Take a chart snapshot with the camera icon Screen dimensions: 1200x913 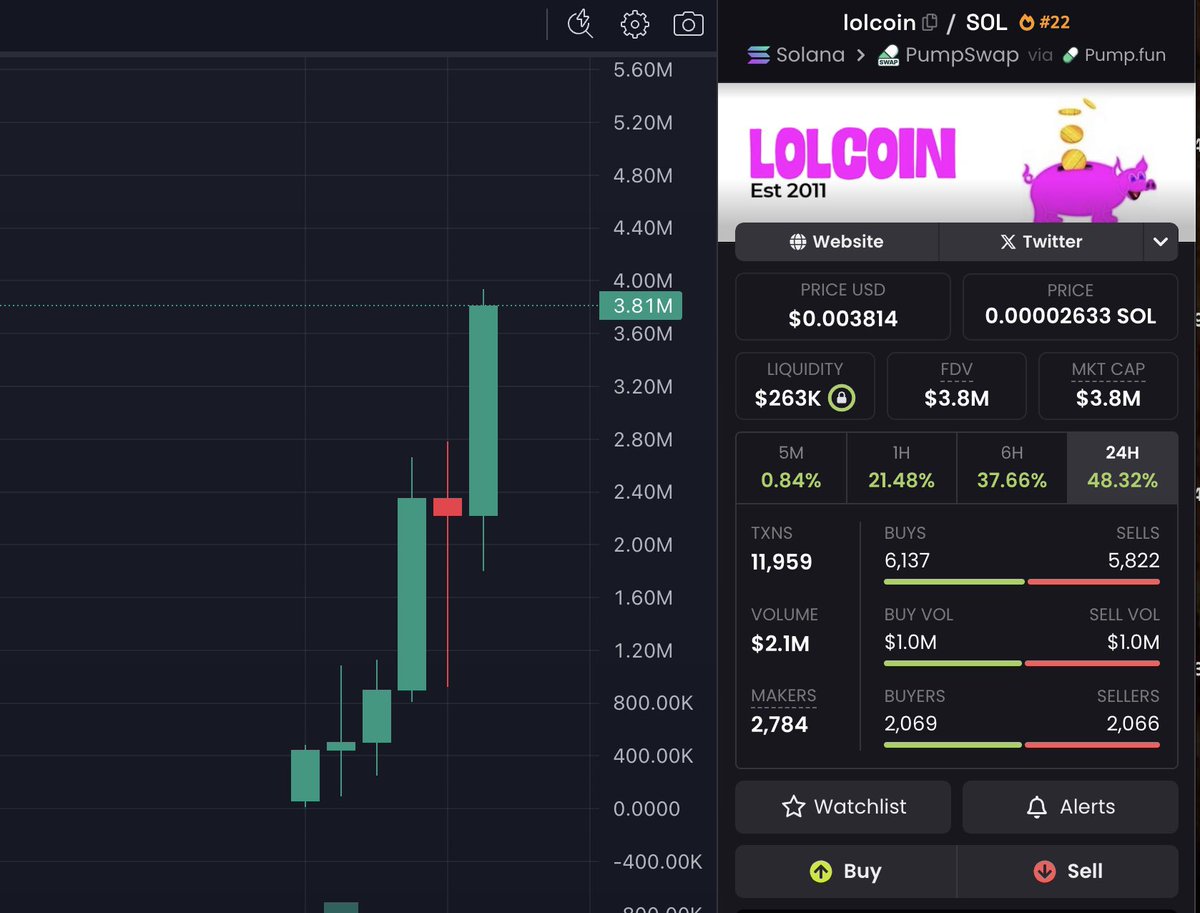(x=688, y=24)
